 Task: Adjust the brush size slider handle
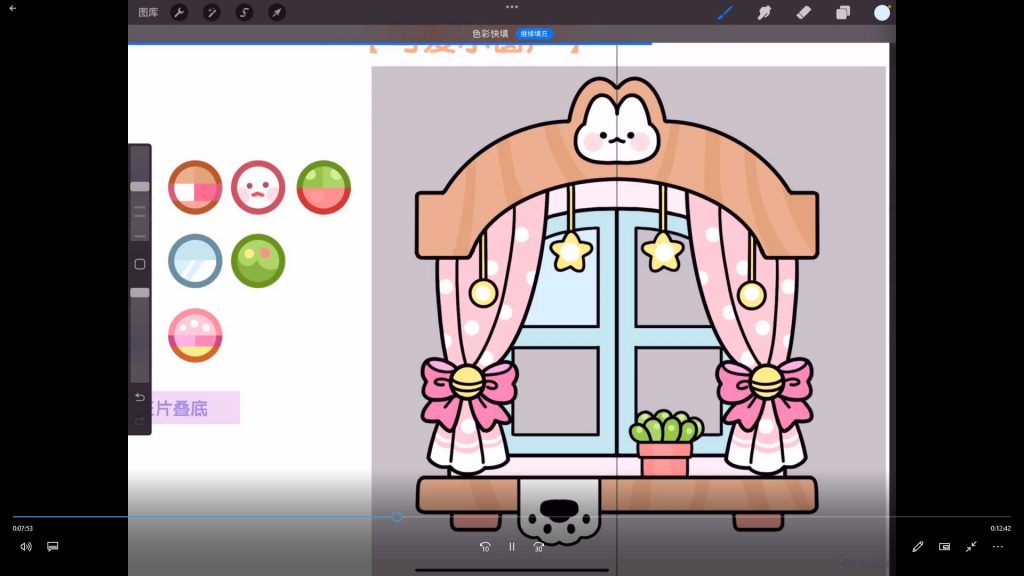point(140,187)
